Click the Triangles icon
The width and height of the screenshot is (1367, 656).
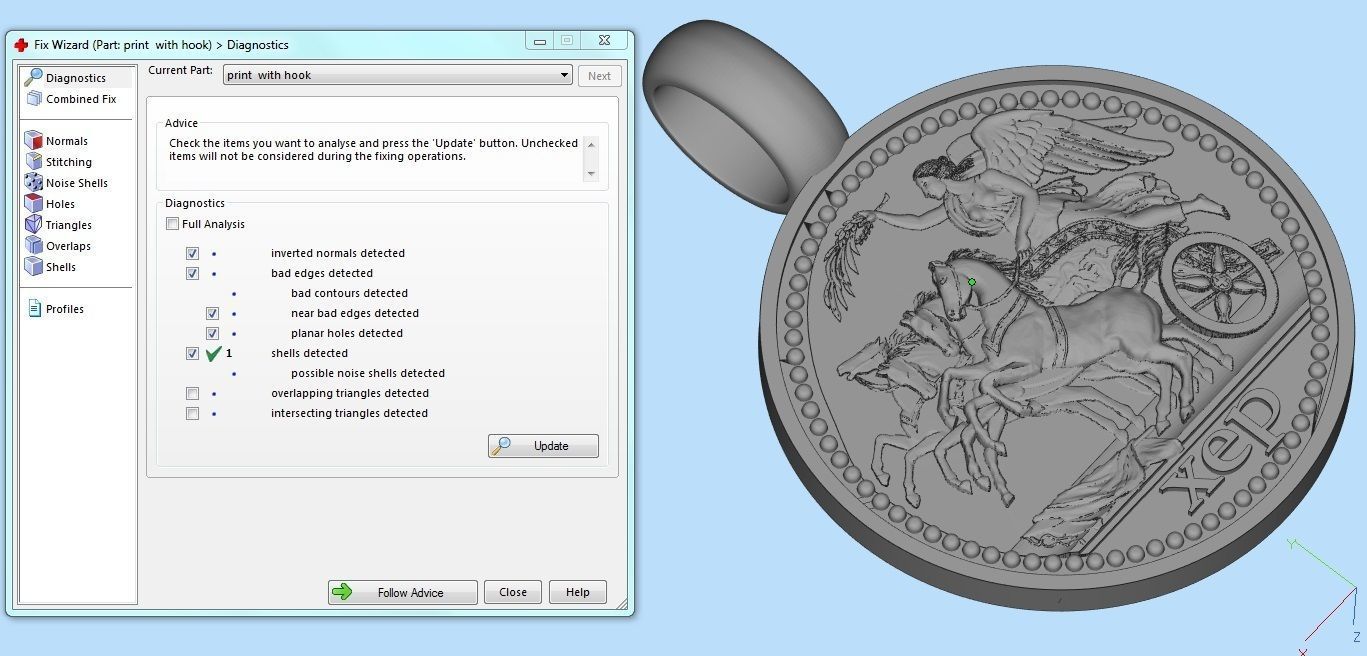coord(34,224)
